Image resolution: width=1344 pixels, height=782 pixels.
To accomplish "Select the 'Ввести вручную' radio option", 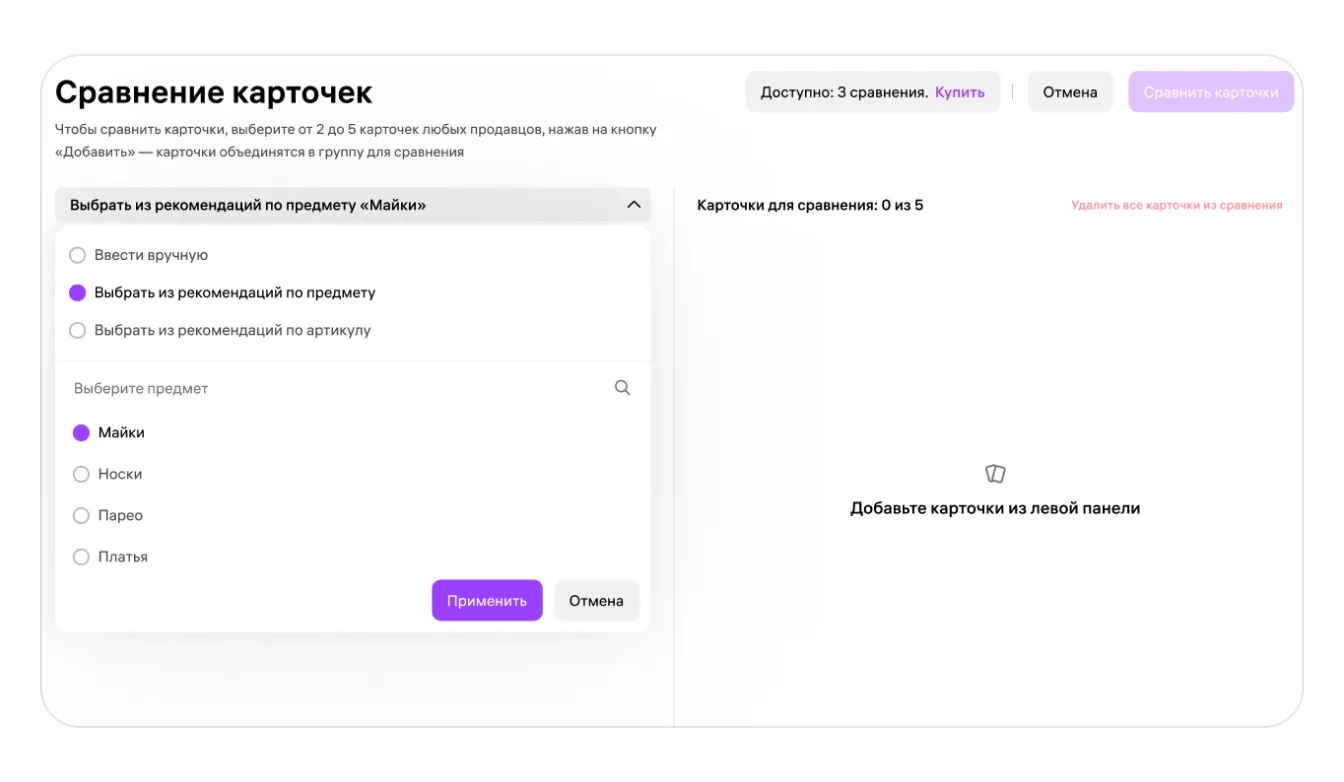I will (77, 255).
